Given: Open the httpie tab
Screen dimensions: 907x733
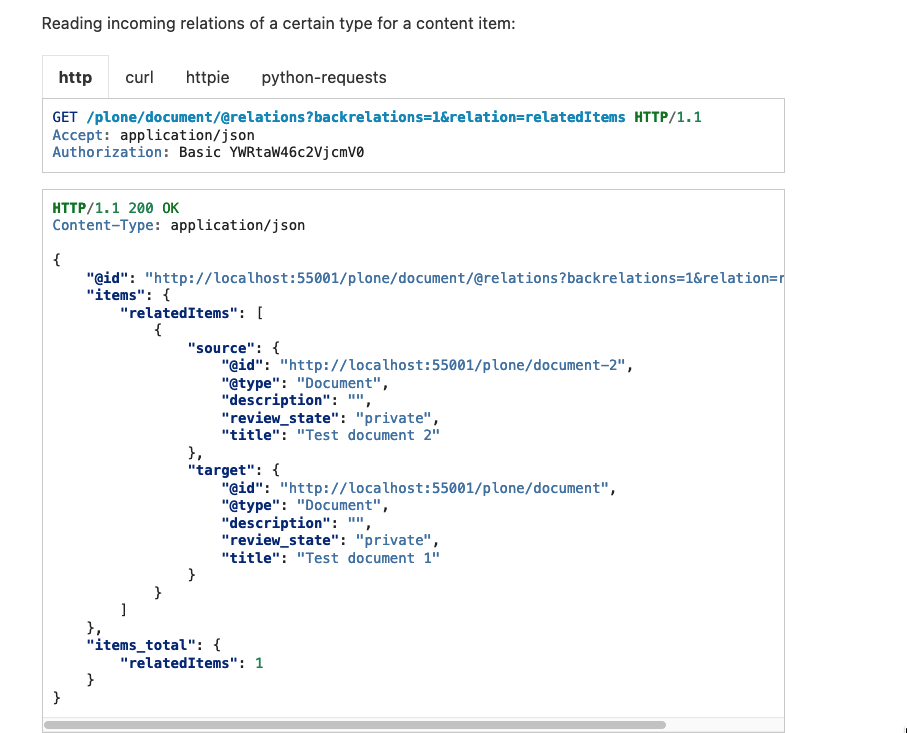Looking at the screenshot, I should pyautogui.click(x=207, y=78).
